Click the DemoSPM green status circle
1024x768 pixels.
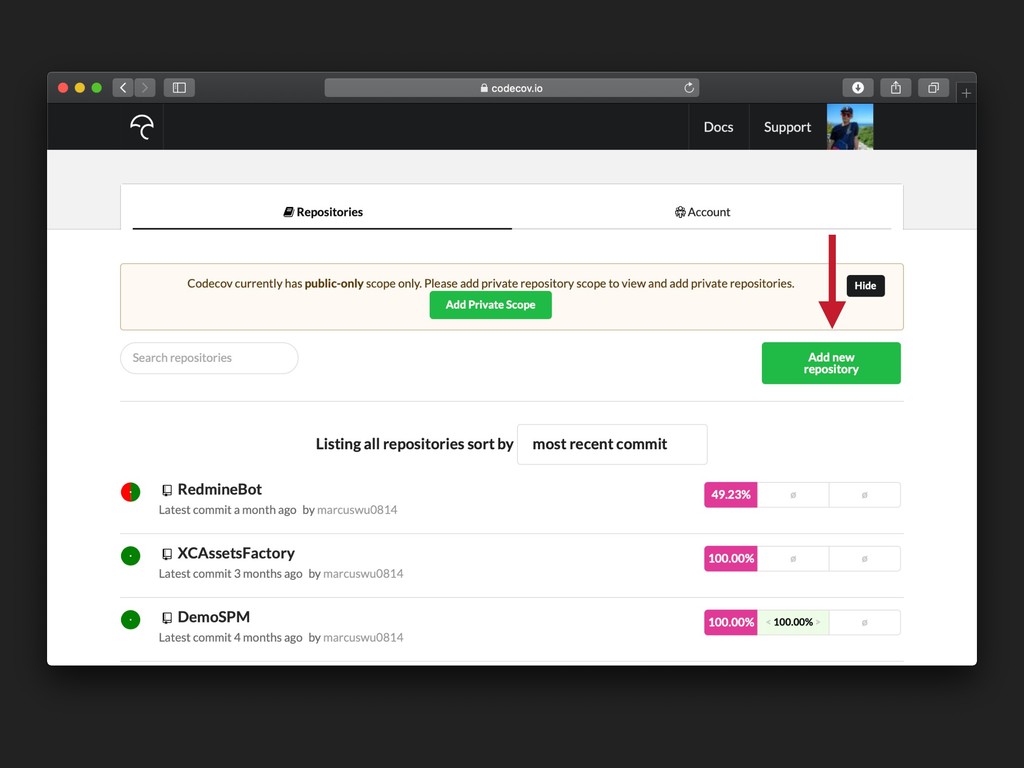coord(131,619)
